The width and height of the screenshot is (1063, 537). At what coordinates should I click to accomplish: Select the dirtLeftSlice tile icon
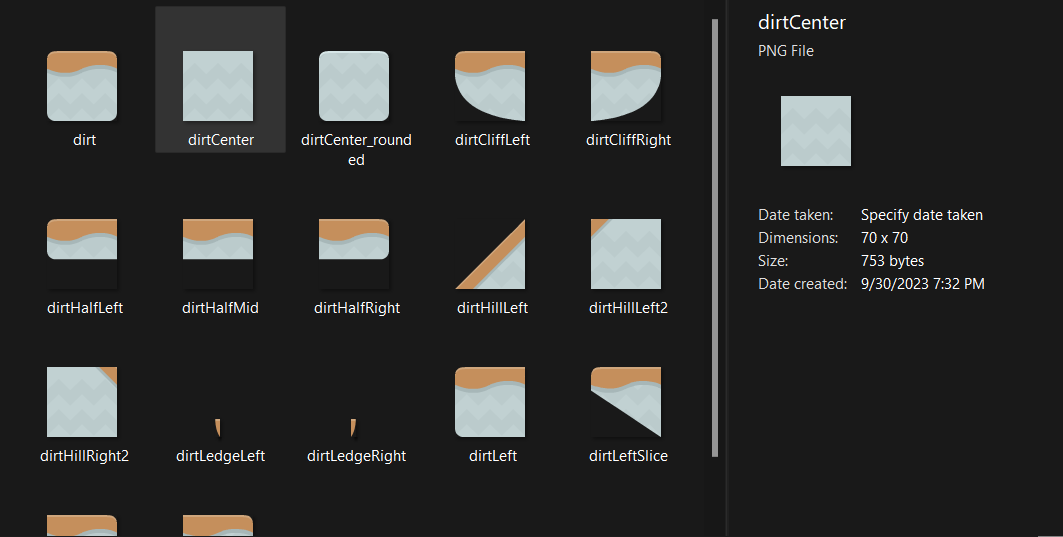click(626, 402)
